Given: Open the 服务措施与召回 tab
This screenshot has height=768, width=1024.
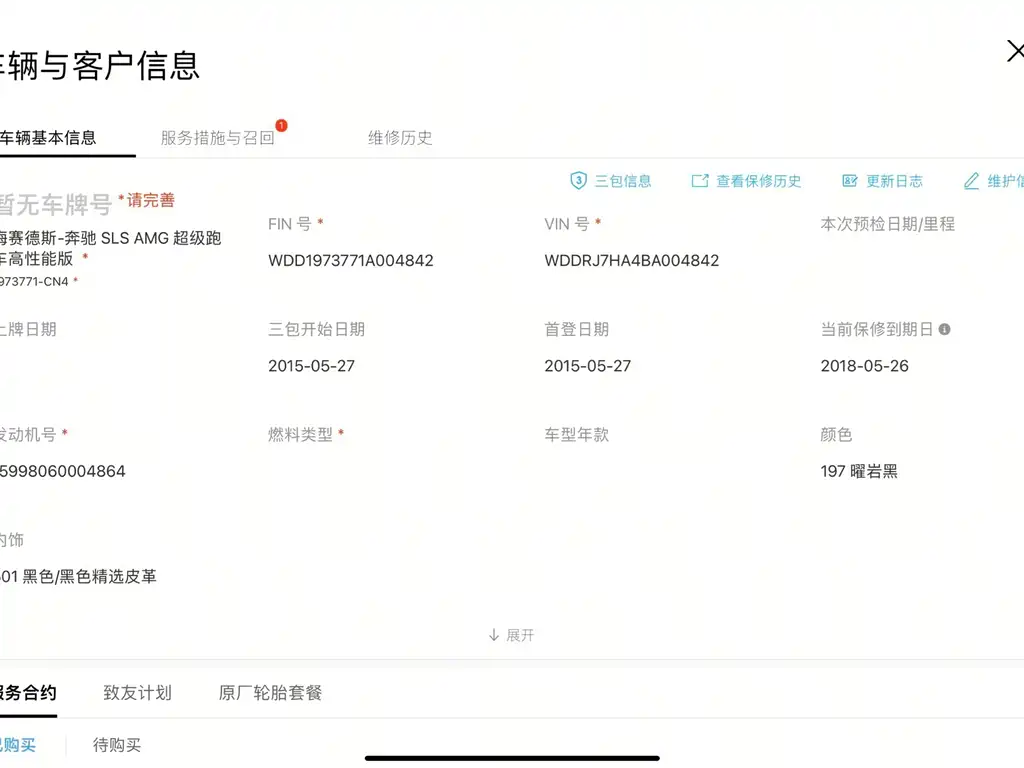Looking at the screenshot, I should click(x=217, y=138).
